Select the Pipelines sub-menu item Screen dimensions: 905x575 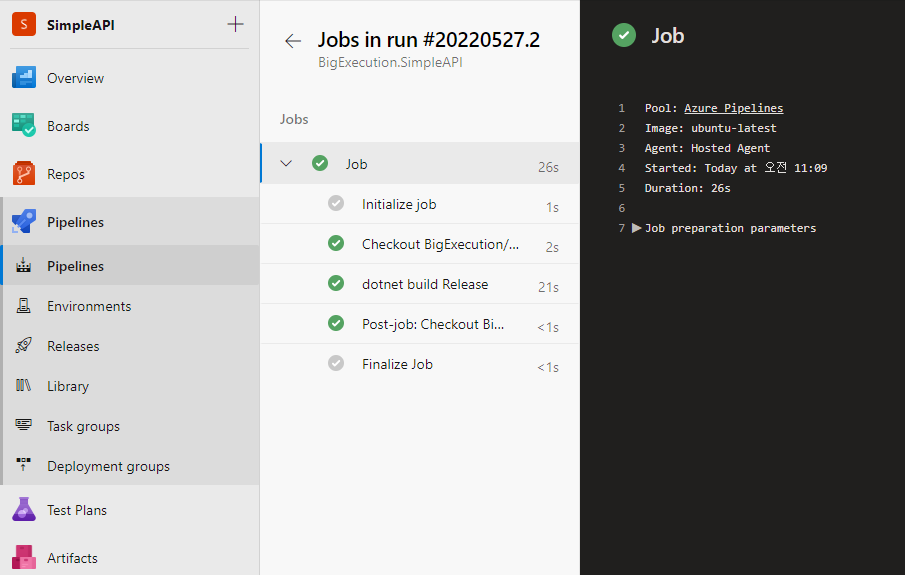130,266
